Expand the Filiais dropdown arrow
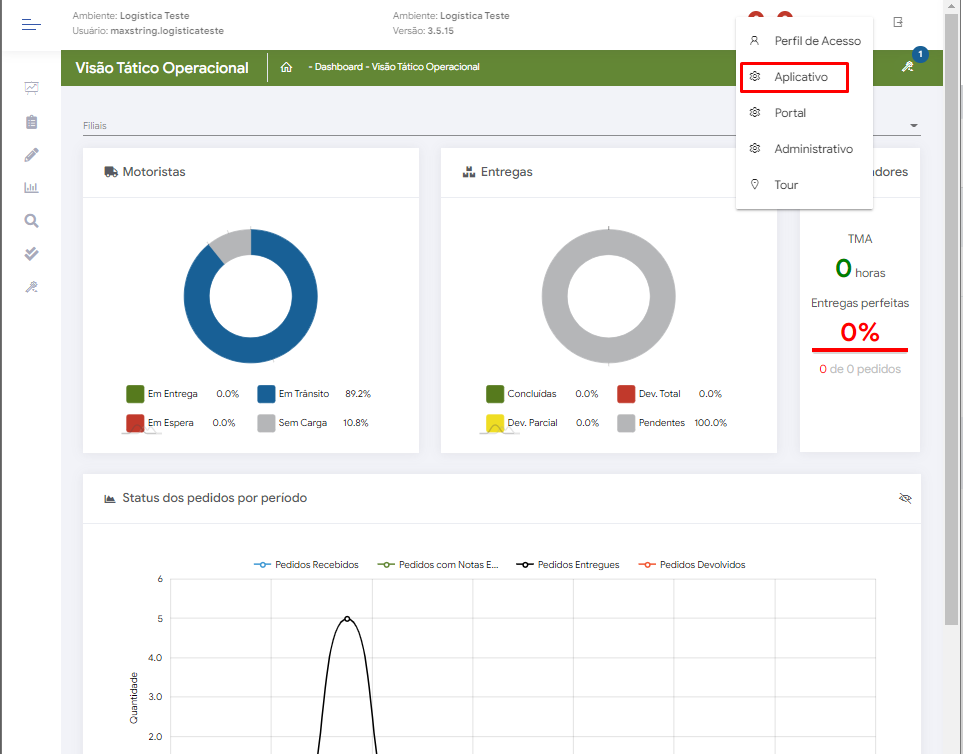Image resolution: width=963 pixels, height=754 pixels. click(914, 126)
